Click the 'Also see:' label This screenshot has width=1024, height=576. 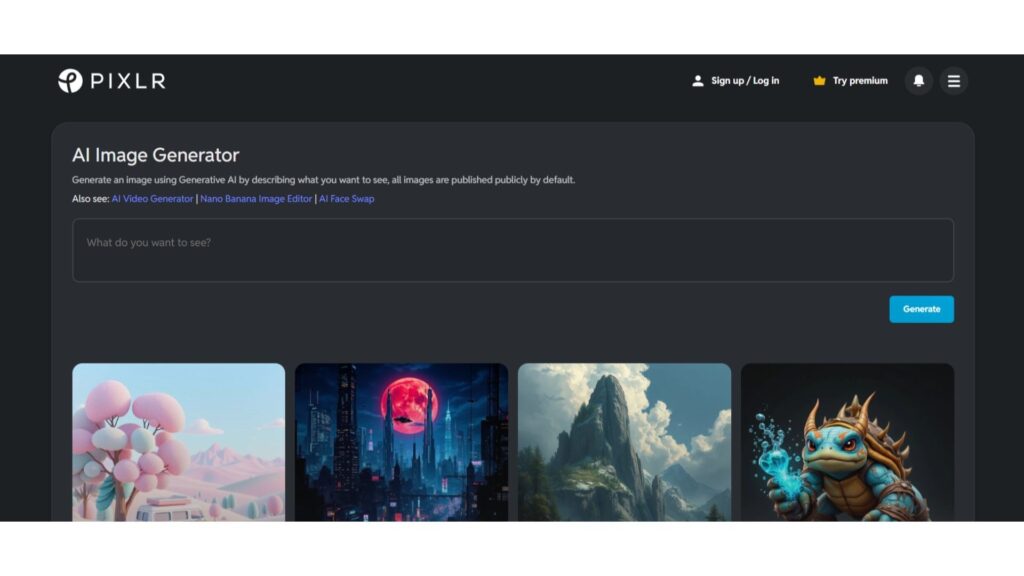click(x=90, y=199)
